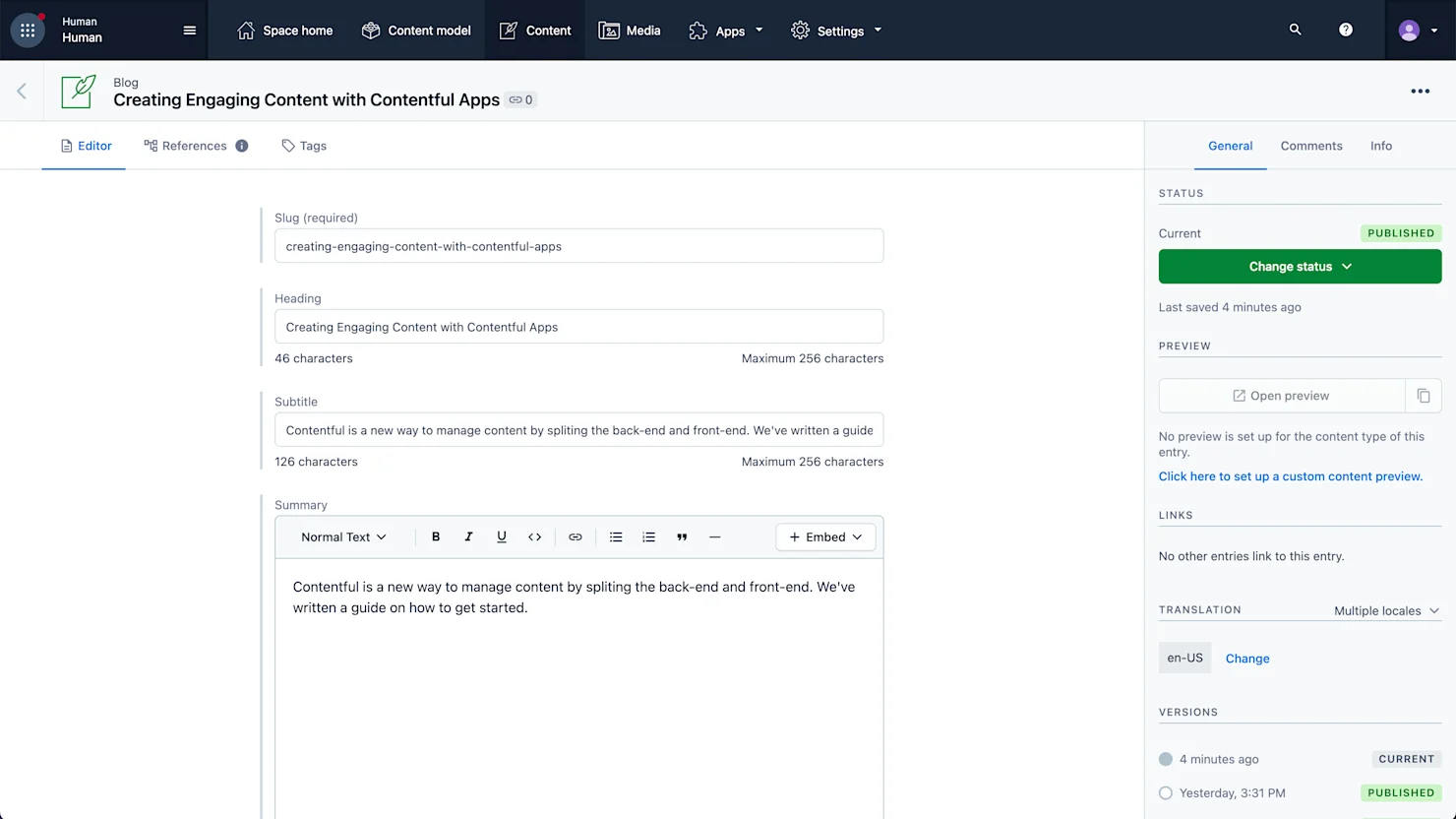1456x819 pixels.
Task: Switch to the Tags tab
Action: (x=304, y=146)
